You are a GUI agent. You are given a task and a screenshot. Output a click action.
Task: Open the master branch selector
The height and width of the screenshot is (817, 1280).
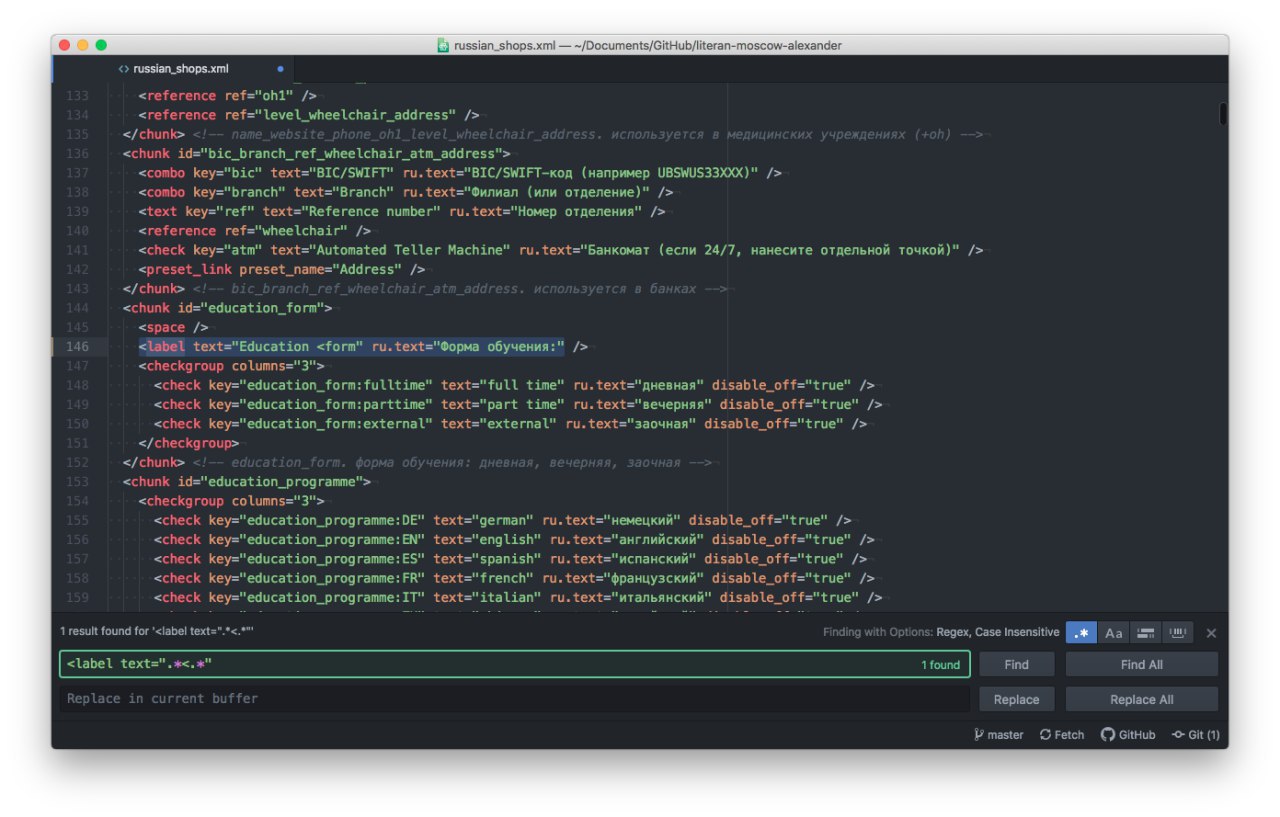tap(998, 735)
